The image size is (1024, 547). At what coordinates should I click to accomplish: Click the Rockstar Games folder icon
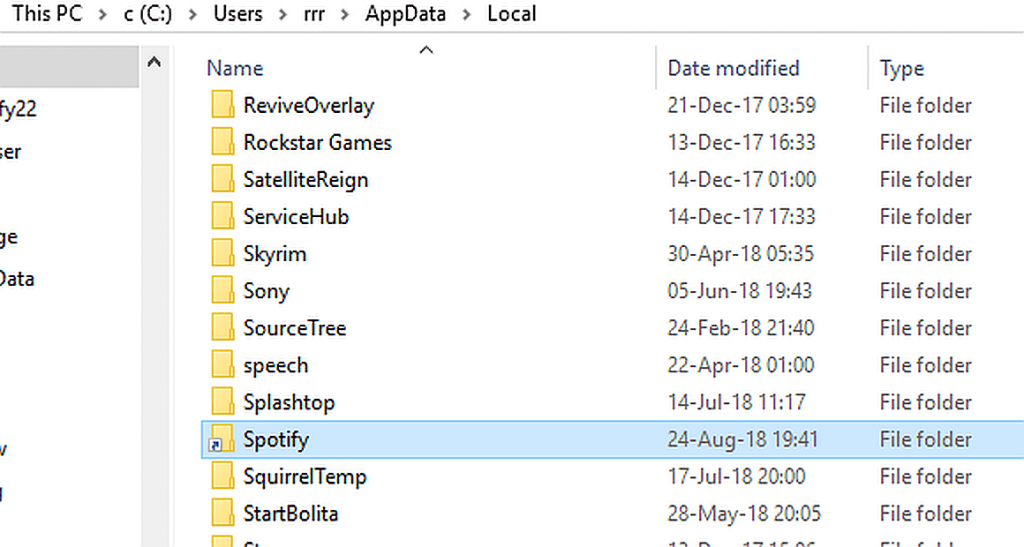pyautogui.click(x=222, y=143)
